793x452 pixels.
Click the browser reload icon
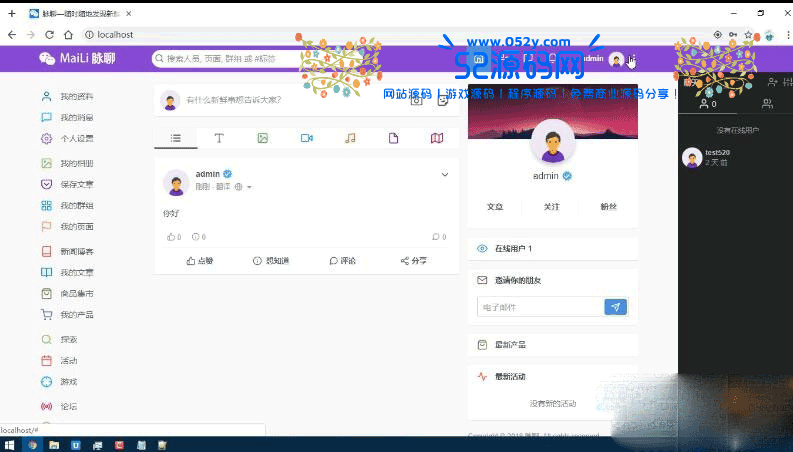pos(49,34)
